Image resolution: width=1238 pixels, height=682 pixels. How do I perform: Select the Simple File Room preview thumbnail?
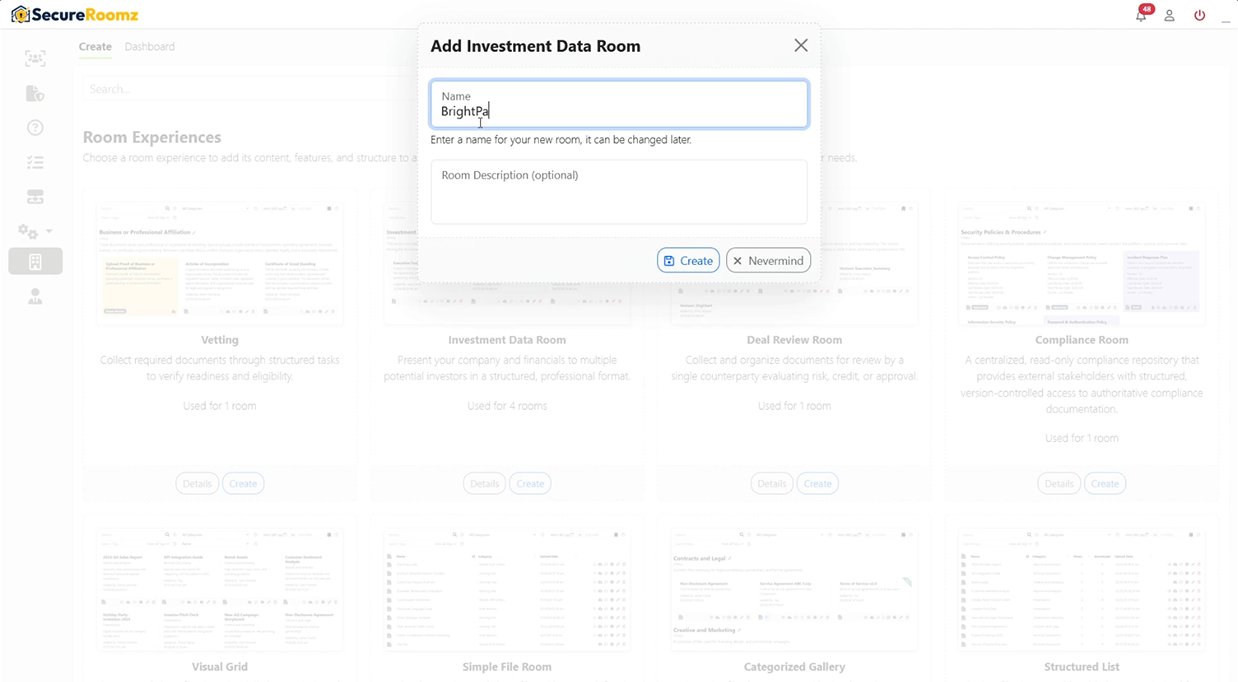tap(507, 590)
